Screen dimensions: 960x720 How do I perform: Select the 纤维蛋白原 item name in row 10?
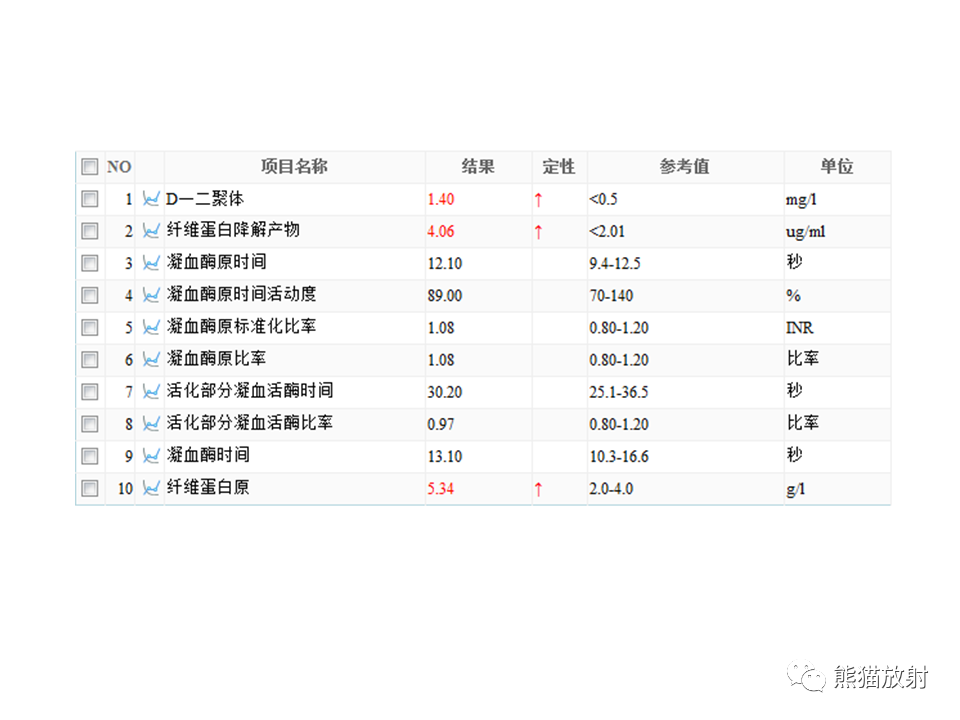(208, 487)
